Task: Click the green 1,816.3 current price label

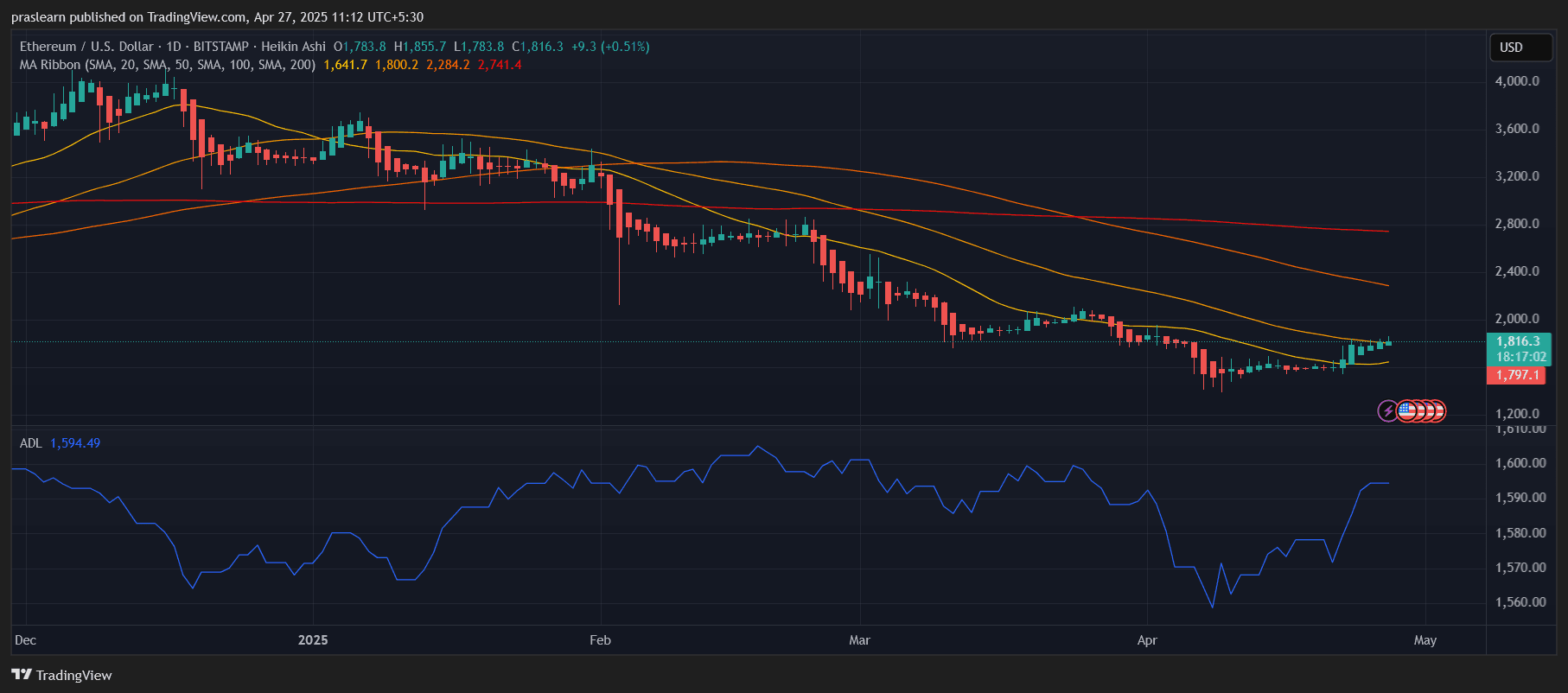Action: coord(1519,341)
